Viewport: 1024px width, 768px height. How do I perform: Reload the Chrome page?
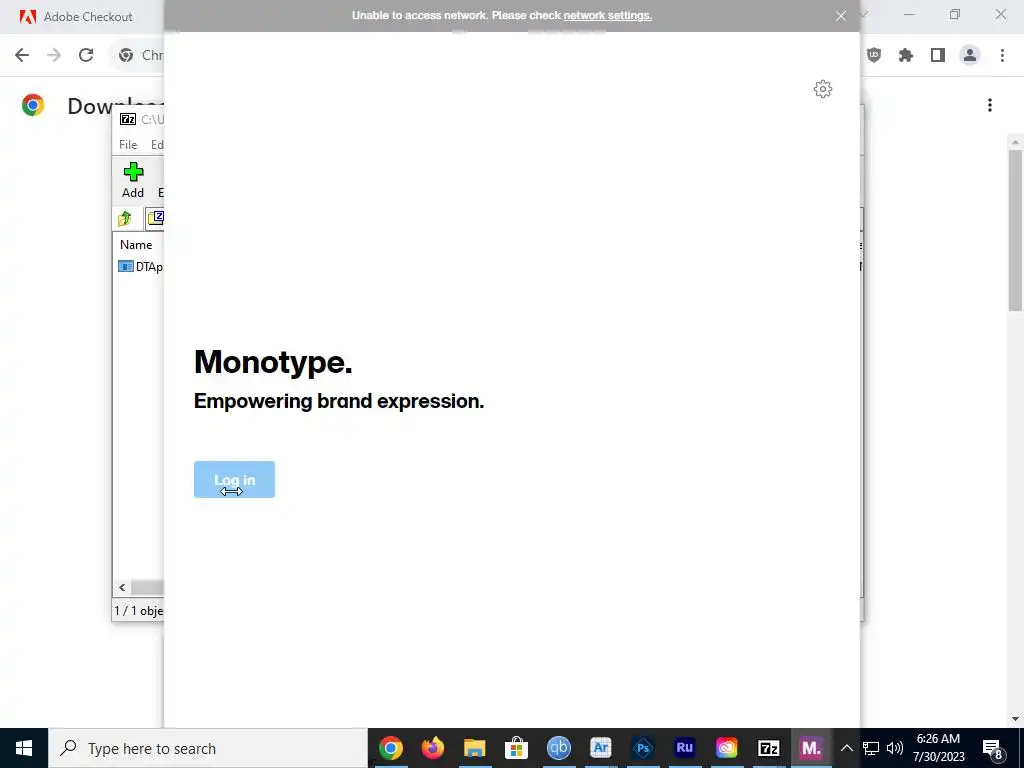[86, 55]
